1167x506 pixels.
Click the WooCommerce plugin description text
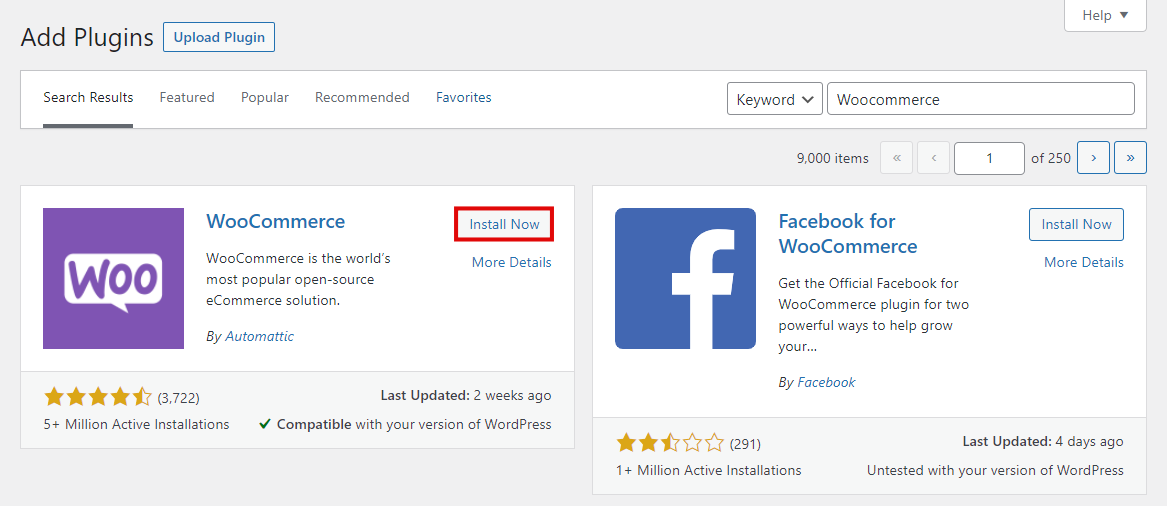coord(298,280)
